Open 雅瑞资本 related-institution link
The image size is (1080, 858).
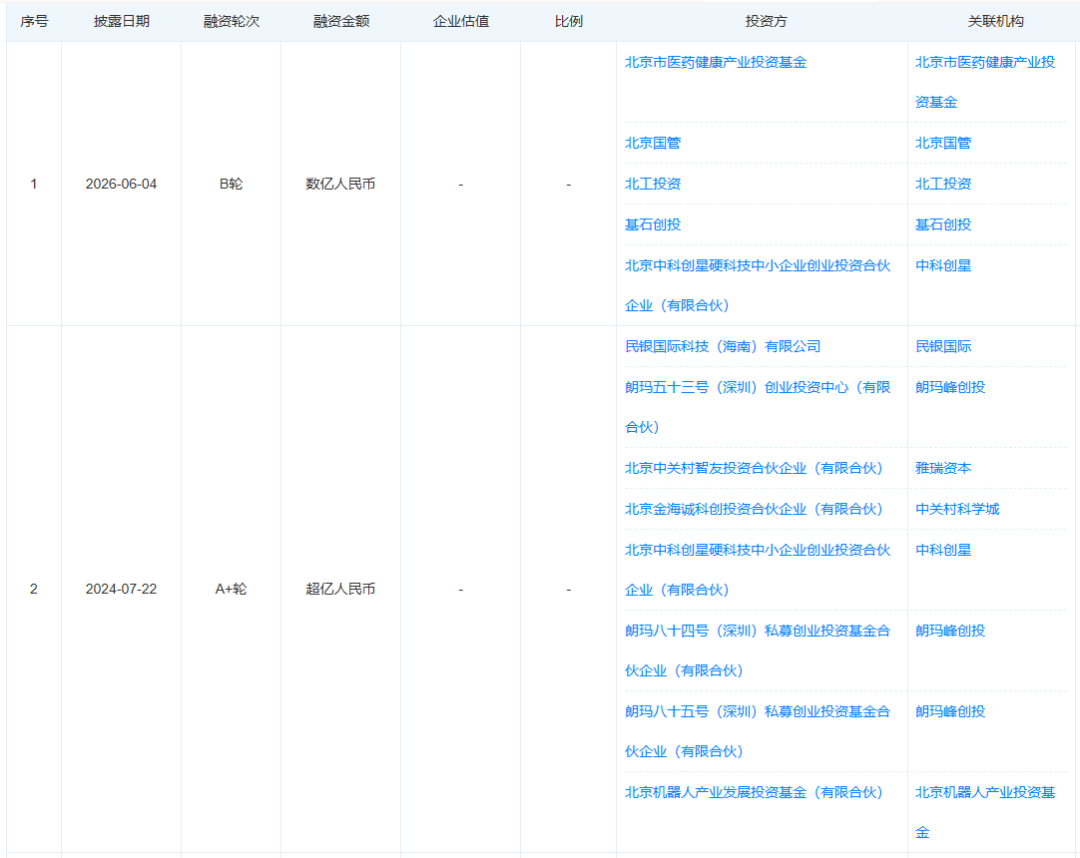tap(943, 468)
